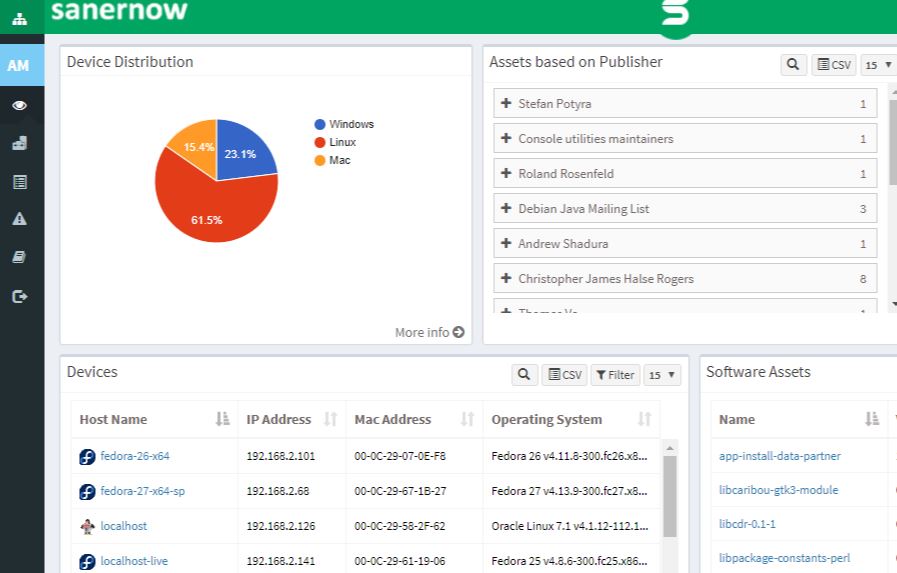The width and height of the screenshot is (897, 573).
Task: Expand Christopher James Halse Rogers row
Action: [685, 278]
